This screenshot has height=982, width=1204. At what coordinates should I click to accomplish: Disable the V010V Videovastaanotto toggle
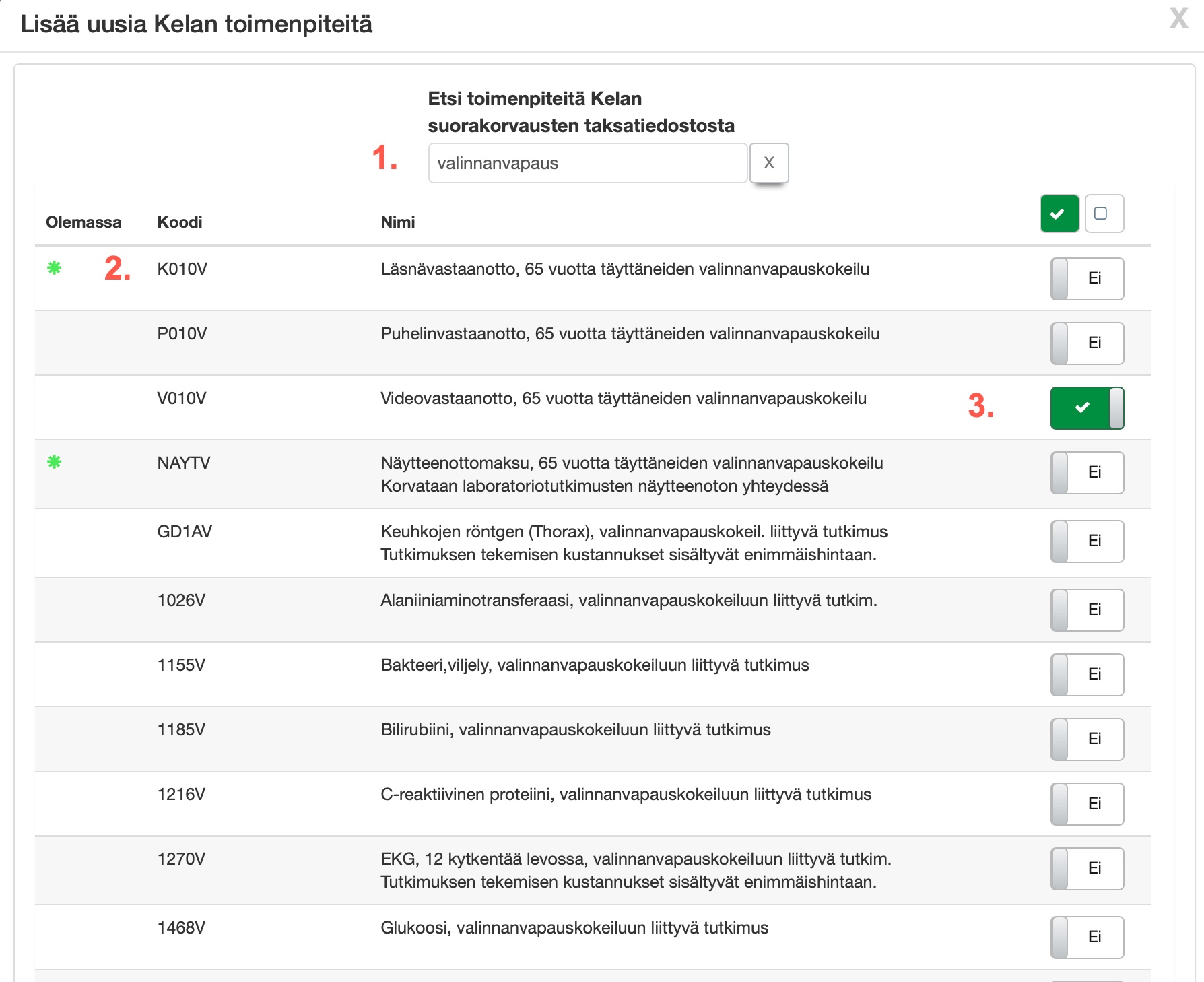(1086, 407)
